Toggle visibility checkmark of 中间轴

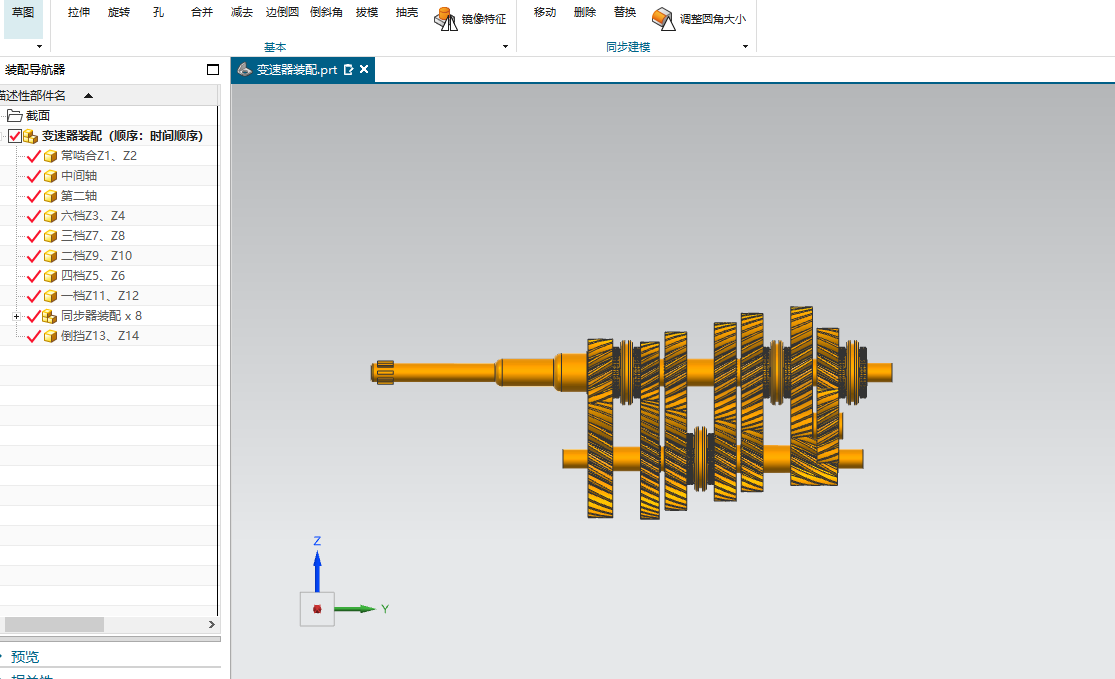33,176
